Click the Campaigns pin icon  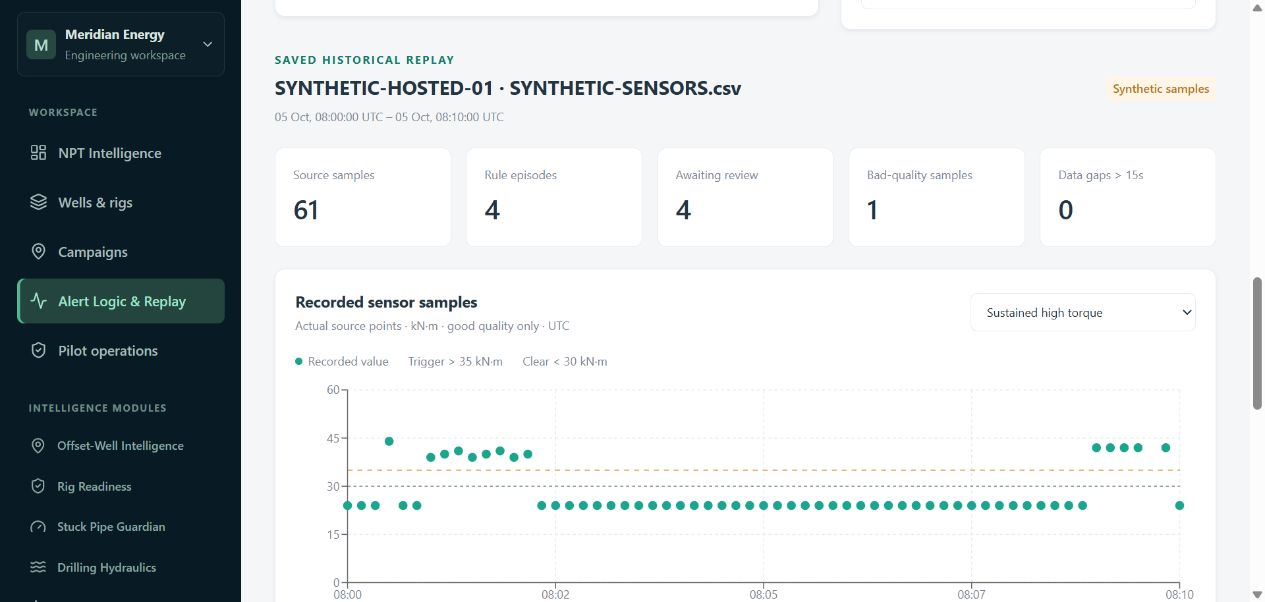pyautogui.click(x=39, y=252)
